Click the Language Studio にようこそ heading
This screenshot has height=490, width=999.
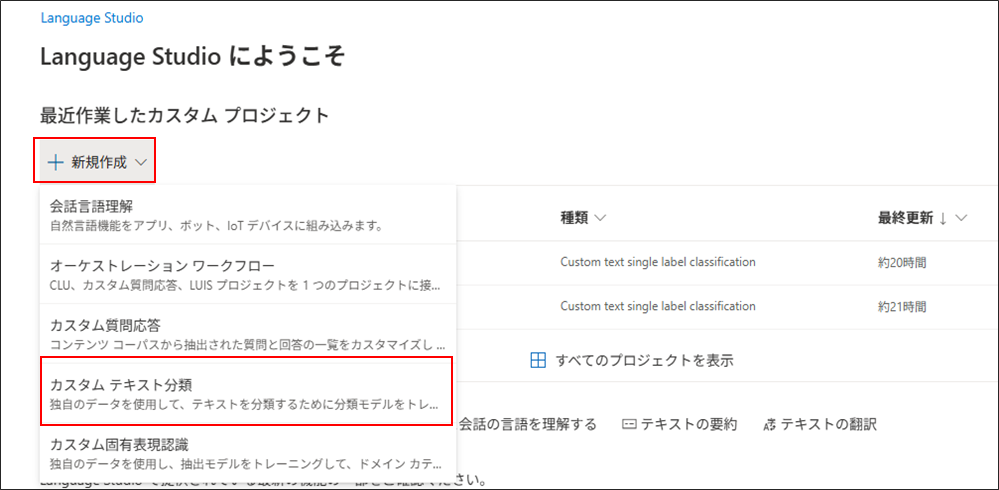click(192, 58)
